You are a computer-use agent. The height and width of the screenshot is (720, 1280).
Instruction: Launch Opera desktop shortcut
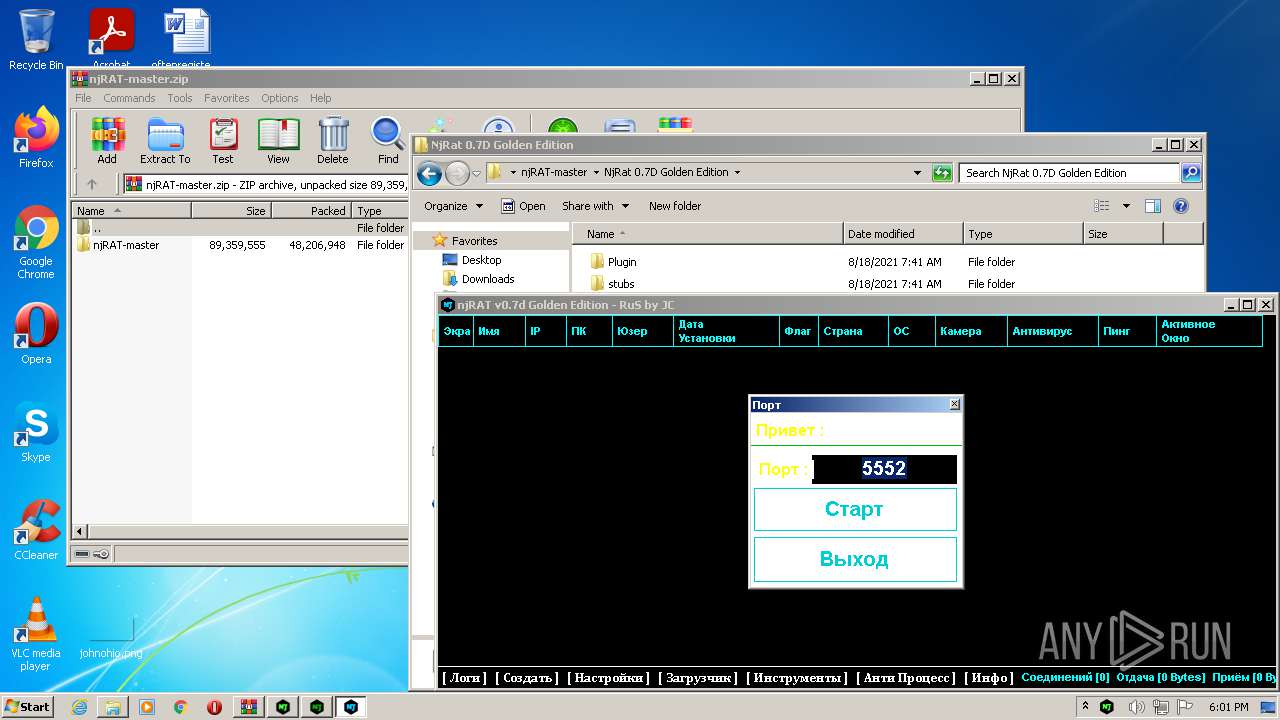click(36, 334)
